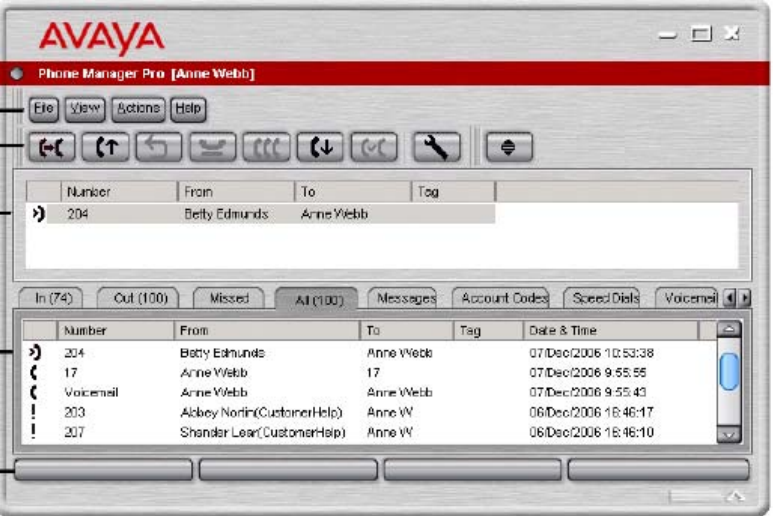
Task: Click the outgoing call icon on Voicemail row
Action: tap(34, 392)
